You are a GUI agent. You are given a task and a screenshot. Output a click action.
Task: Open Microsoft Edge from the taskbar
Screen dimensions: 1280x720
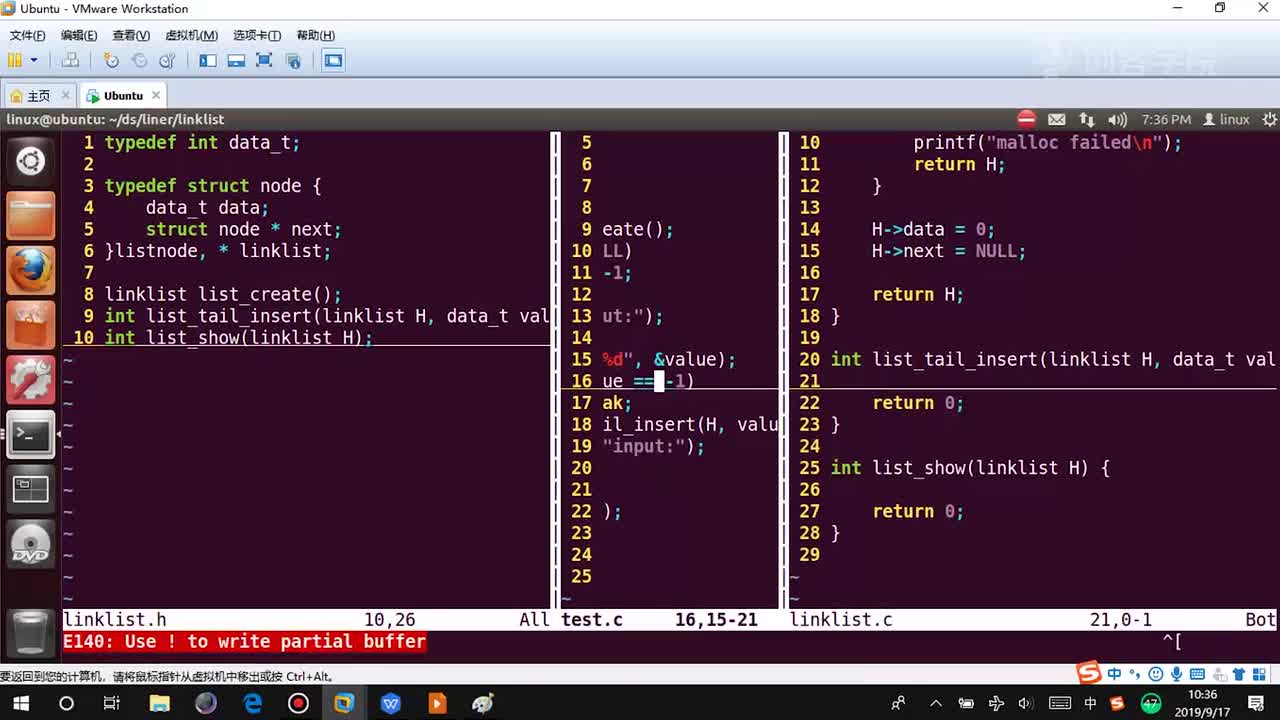click(252, 703)
